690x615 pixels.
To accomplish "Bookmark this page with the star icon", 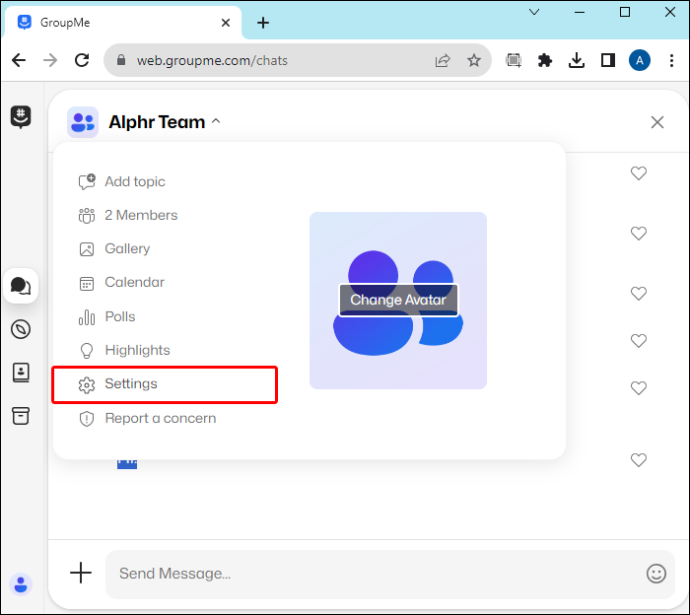I will tap(474, 60).
